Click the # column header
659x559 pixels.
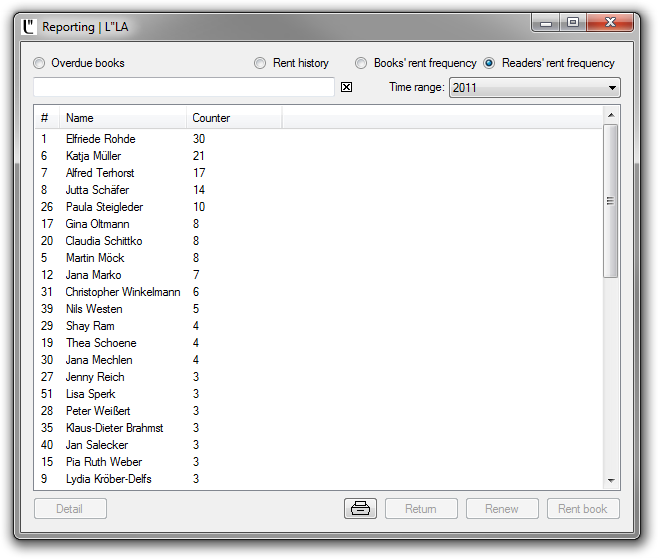tap(46, 118)
